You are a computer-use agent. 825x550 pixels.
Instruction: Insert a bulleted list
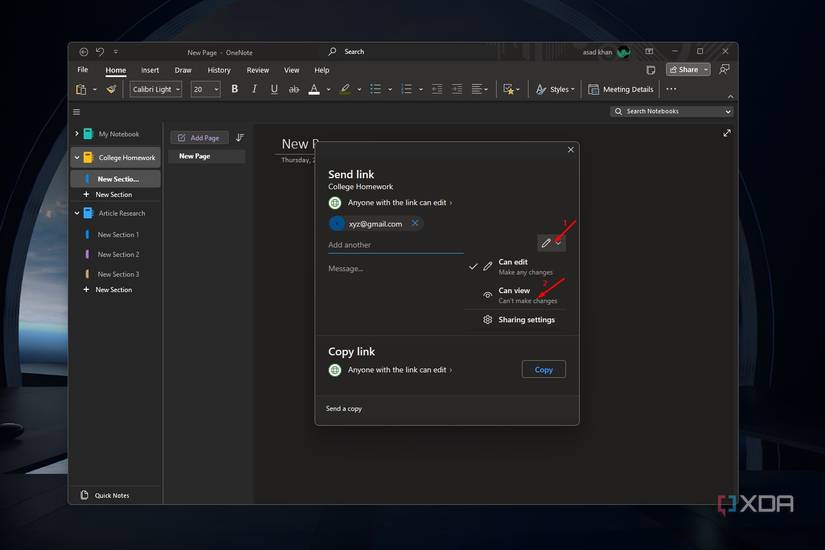click(x=376, y=89)
